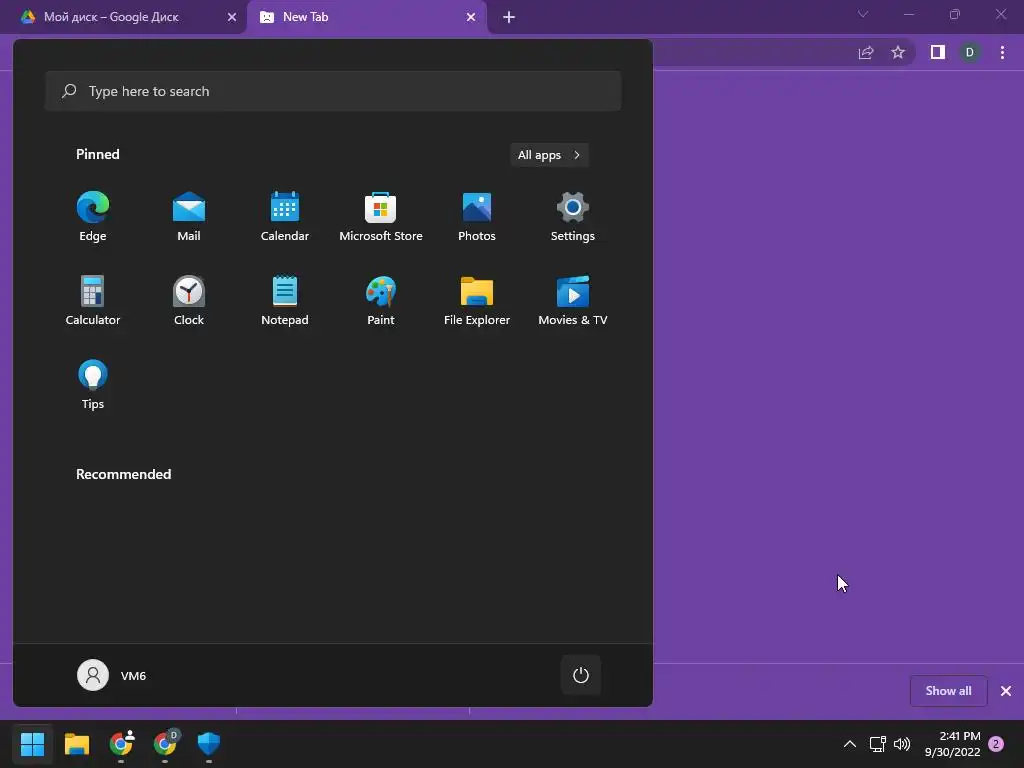The width and height of the screenshot is (1024, 768).
Task: Switch to first Chrome taskbar icon
Action: pos(121,744)
